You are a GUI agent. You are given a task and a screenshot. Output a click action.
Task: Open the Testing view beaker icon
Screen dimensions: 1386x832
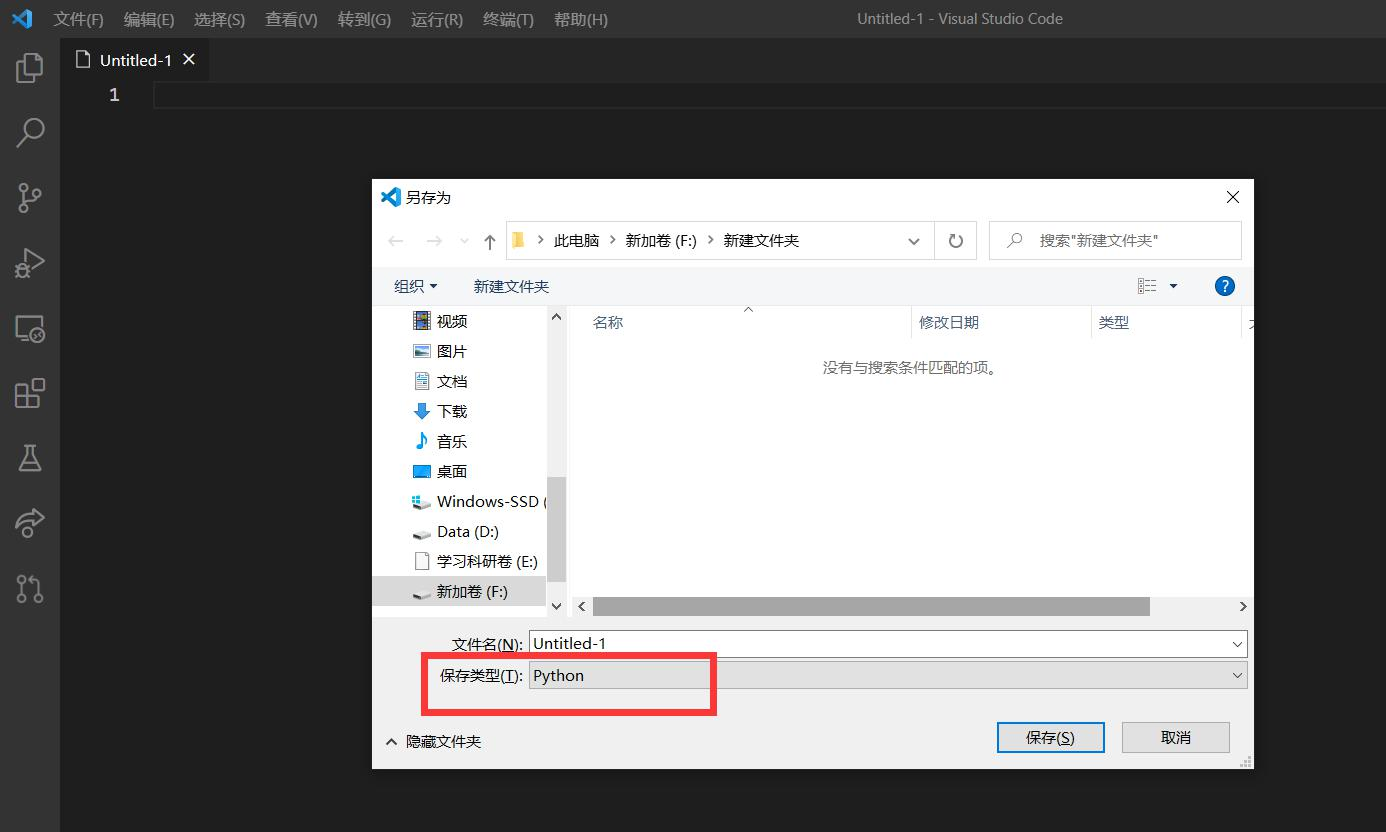coord(29,458)
